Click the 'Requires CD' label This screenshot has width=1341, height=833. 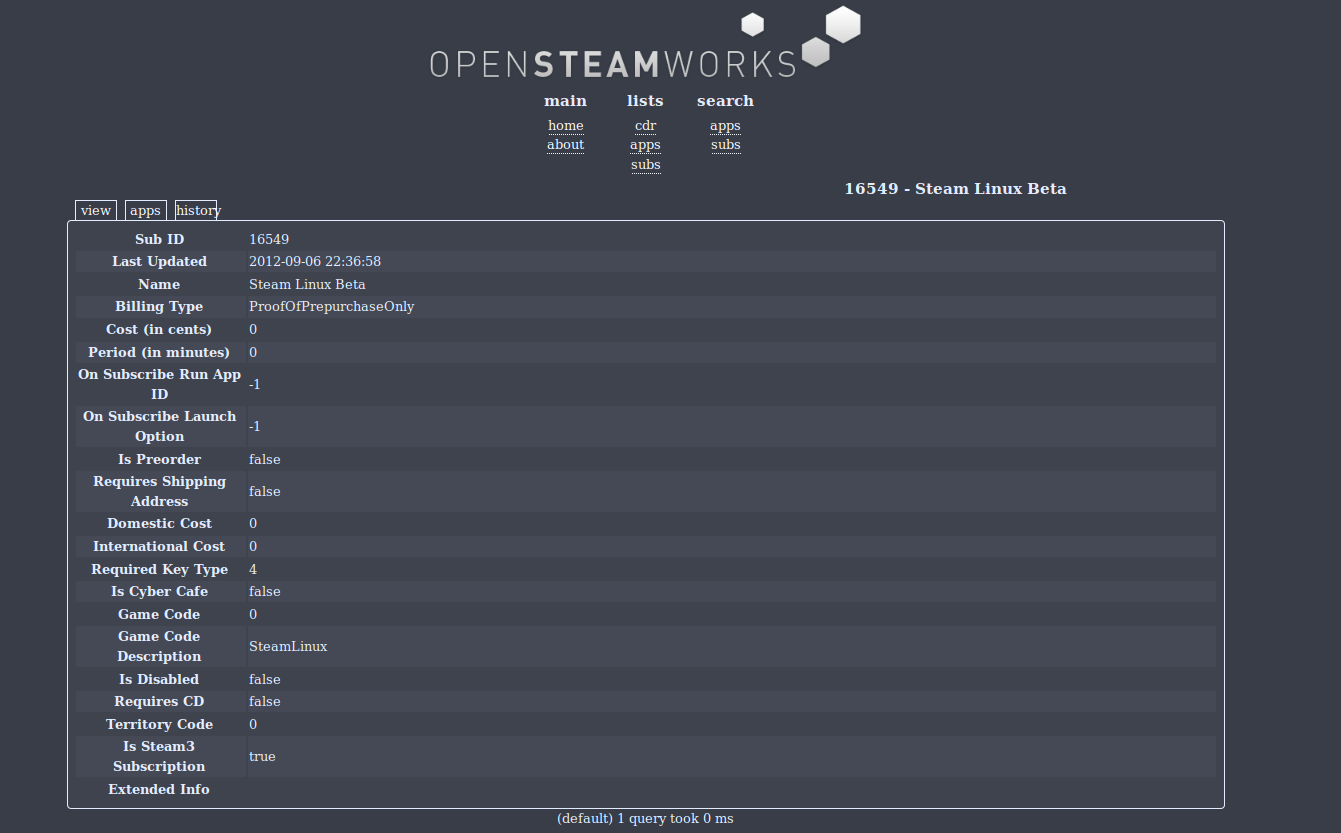click(x=160, y=702)
